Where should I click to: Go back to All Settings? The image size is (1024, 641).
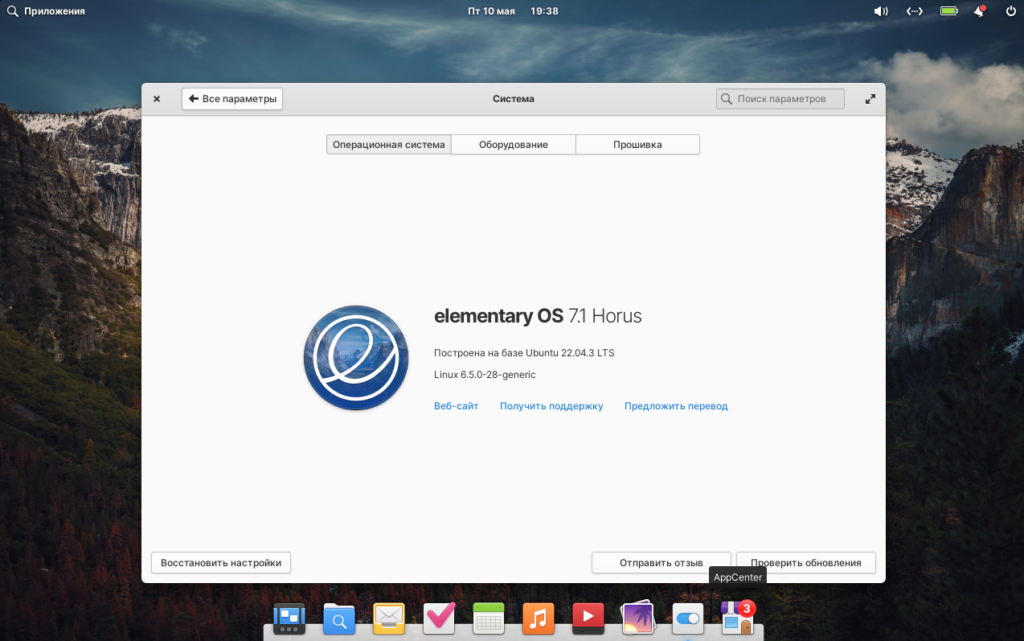point(232,99)
